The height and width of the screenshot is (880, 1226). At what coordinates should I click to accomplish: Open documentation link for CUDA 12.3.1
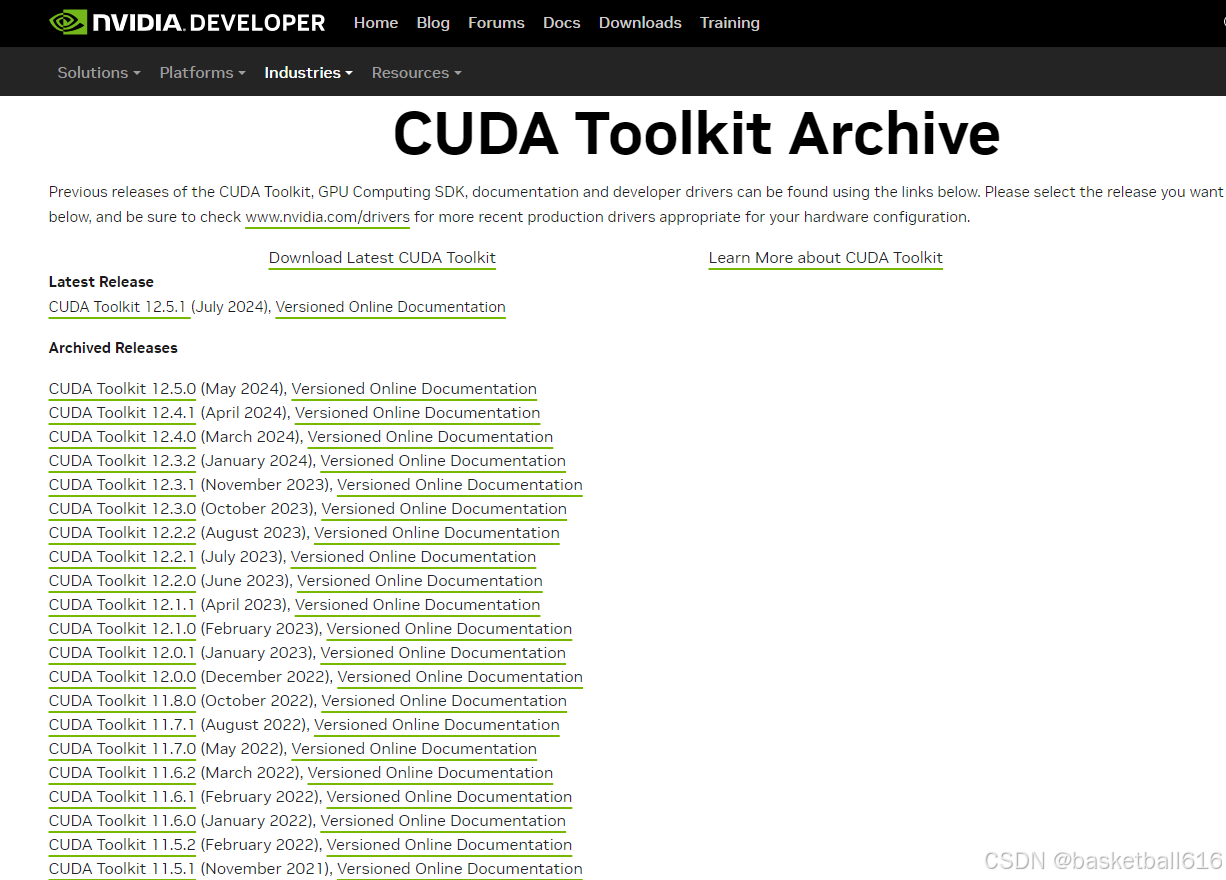[460, 485]
